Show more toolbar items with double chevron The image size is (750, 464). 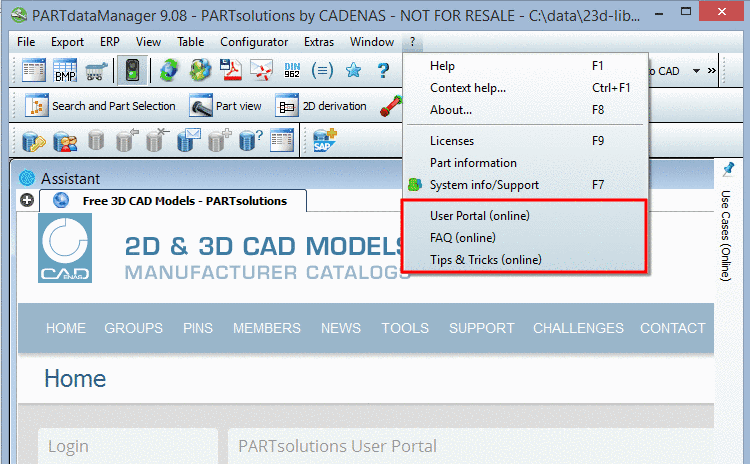pyautogui.click(x=712, y=71)
